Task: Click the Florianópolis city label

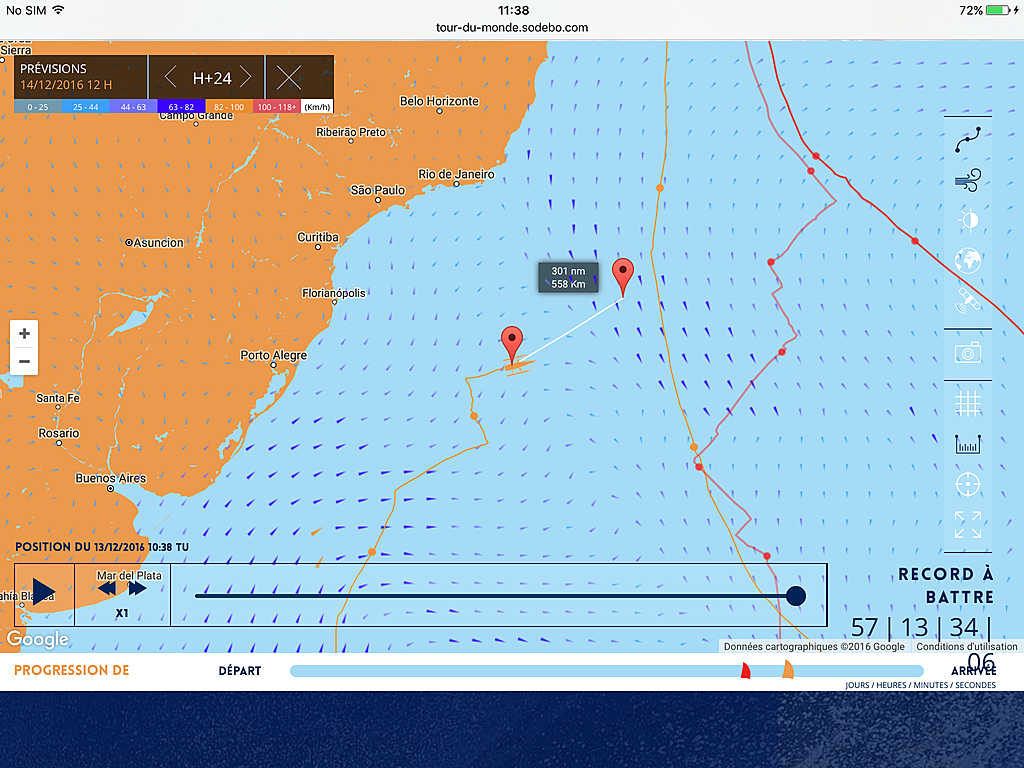Action: click(334, 293)
